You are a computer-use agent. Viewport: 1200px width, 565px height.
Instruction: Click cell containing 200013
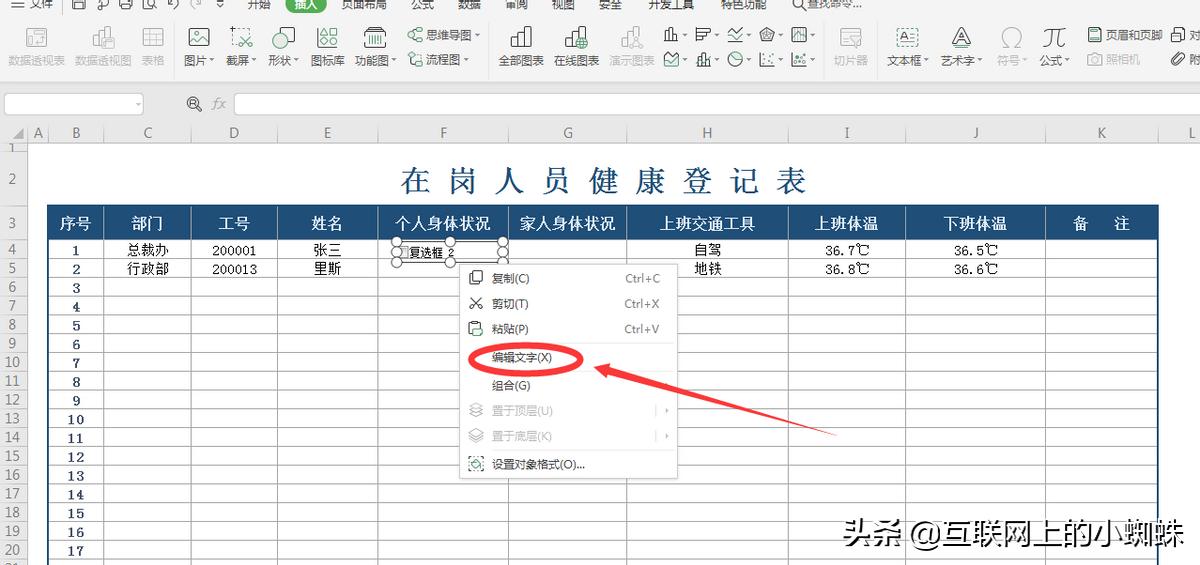click(234, 269)
